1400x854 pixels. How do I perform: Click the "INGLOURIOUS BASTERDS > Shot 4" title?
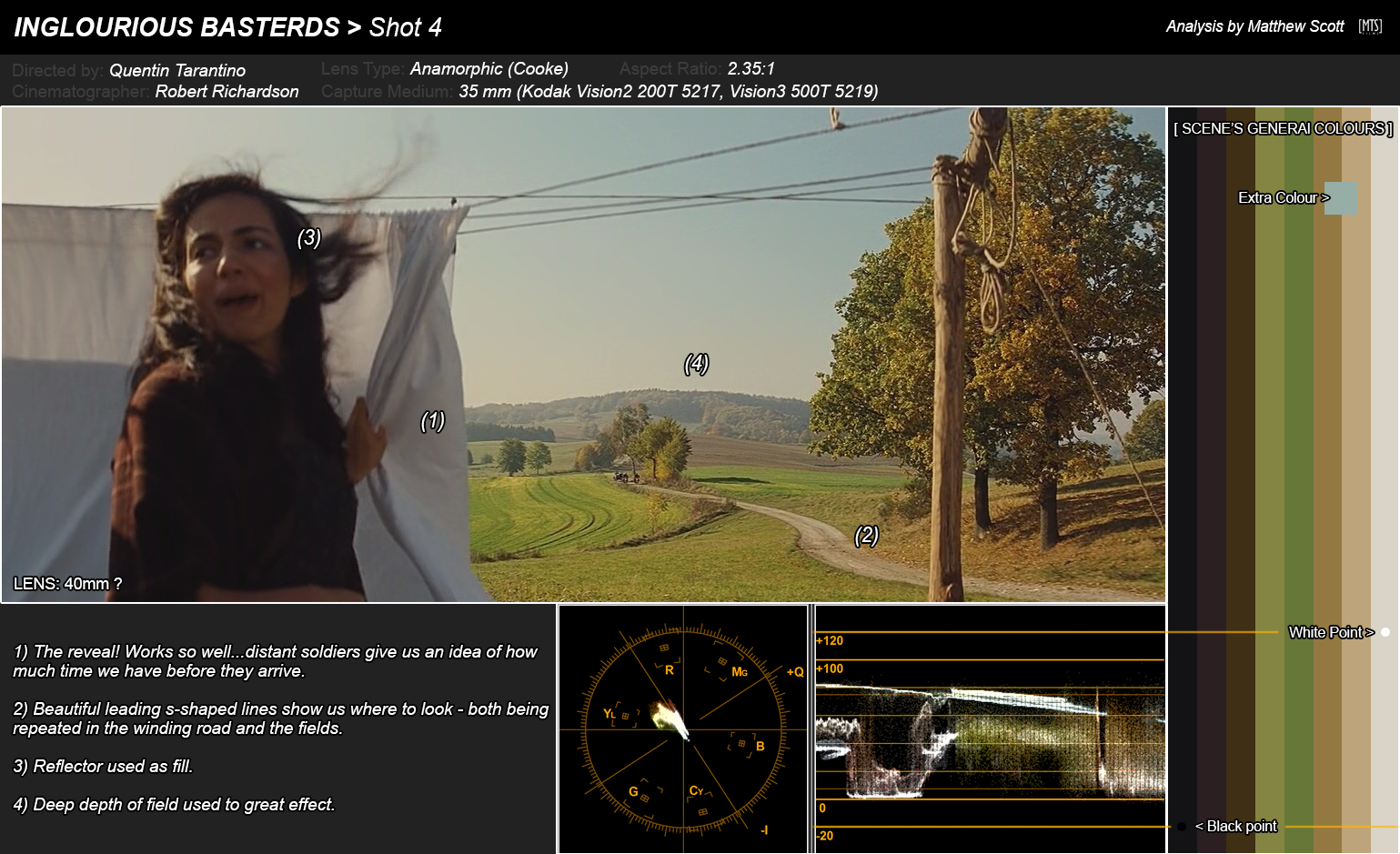pos(227,27)
